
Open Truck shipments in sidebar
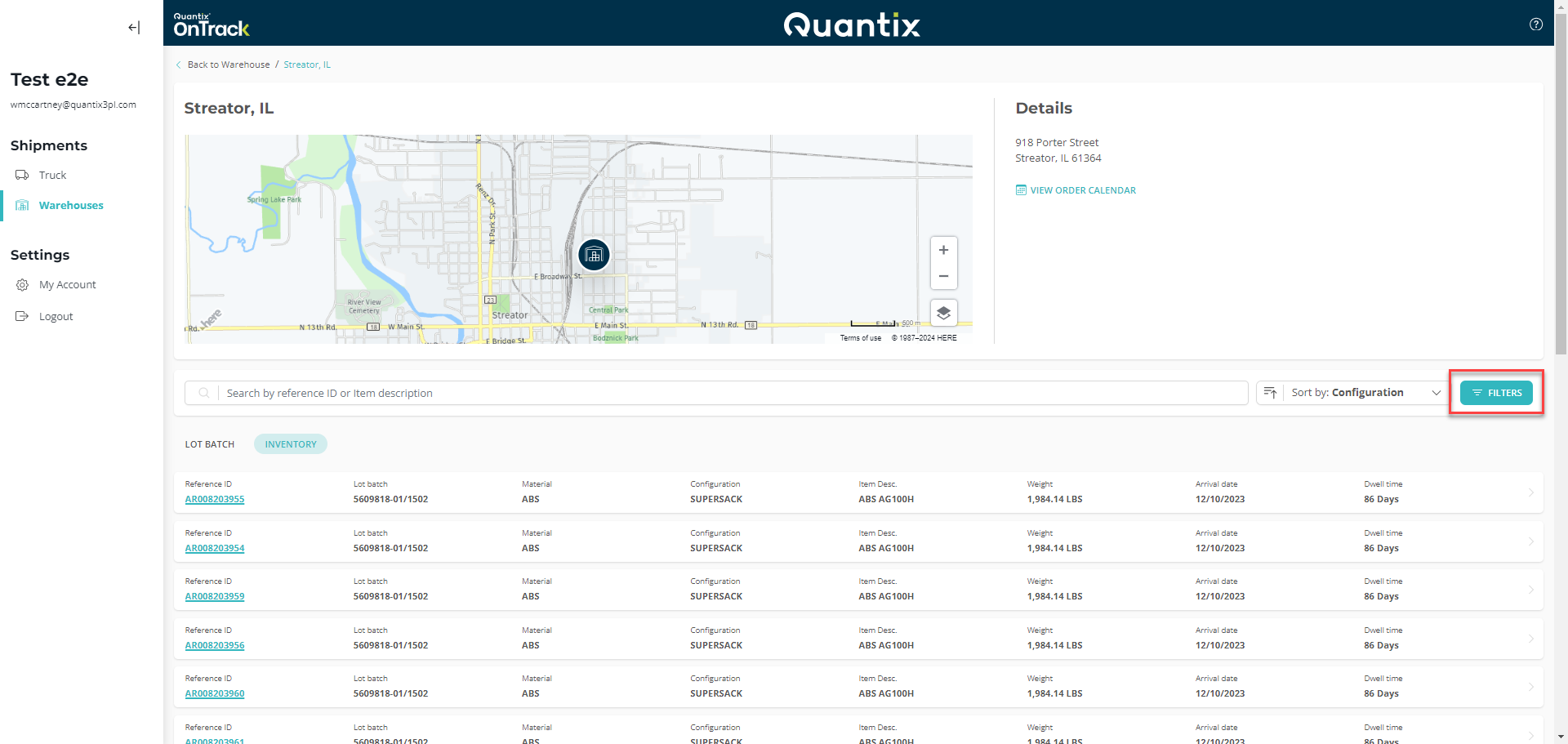(52, 176)
